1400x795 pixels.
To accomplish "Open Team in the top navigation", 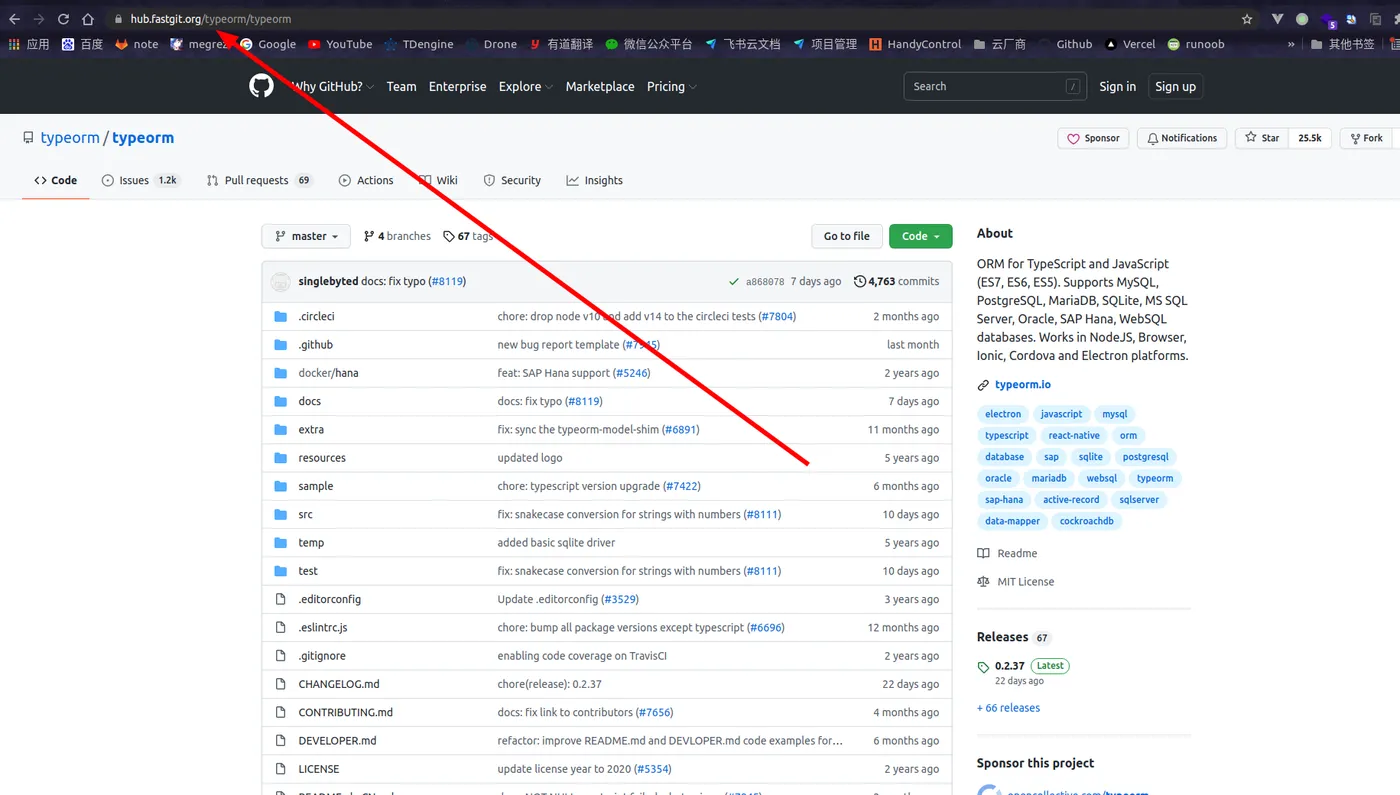I will coord(401,87).
